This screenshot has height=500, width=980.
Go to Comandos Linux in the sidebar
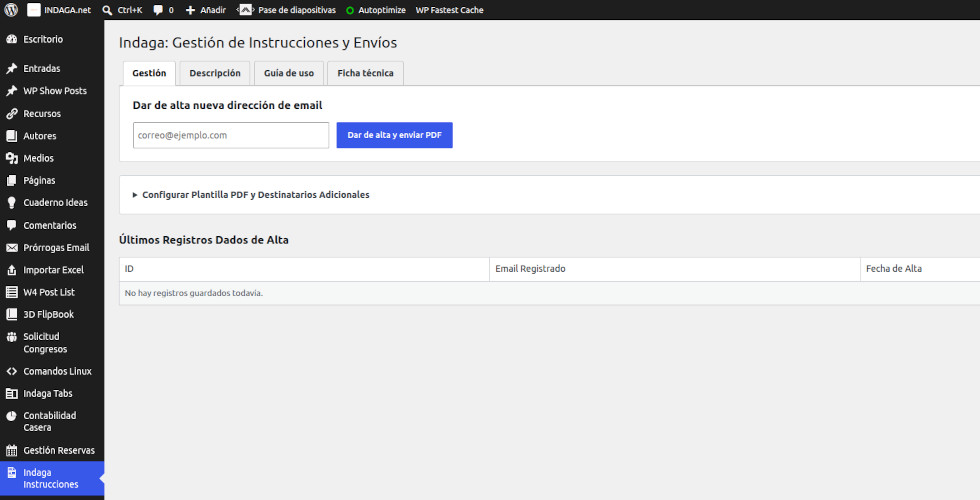coord(52,371)
